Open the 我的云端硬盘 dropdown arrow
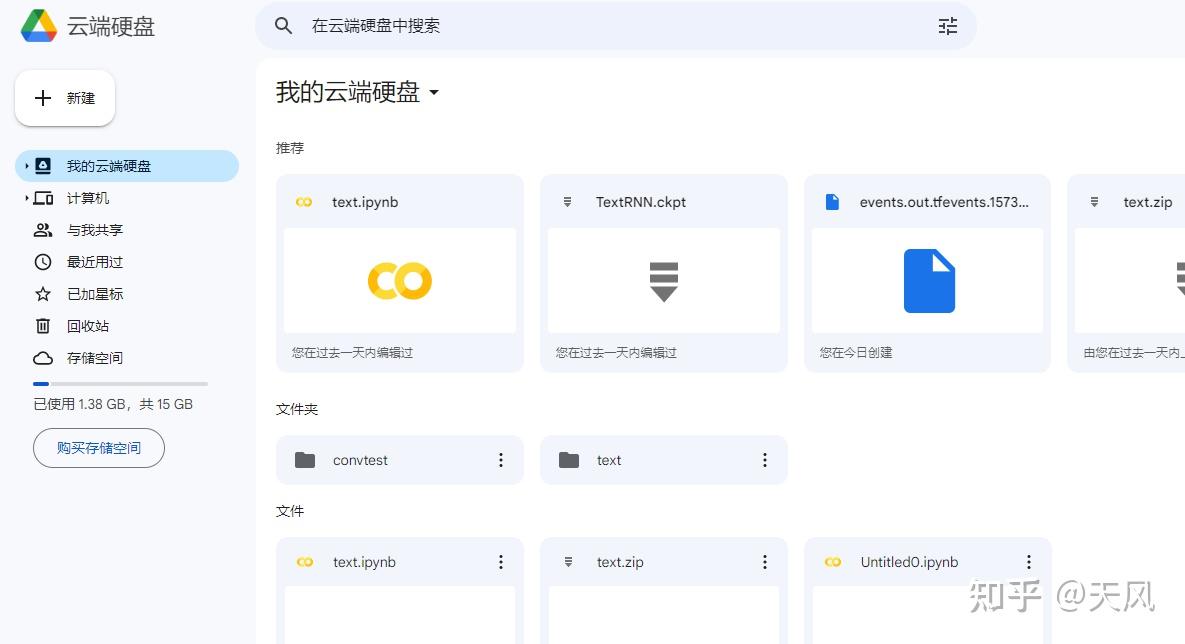 pyautogui.click(x=434, y=93)
